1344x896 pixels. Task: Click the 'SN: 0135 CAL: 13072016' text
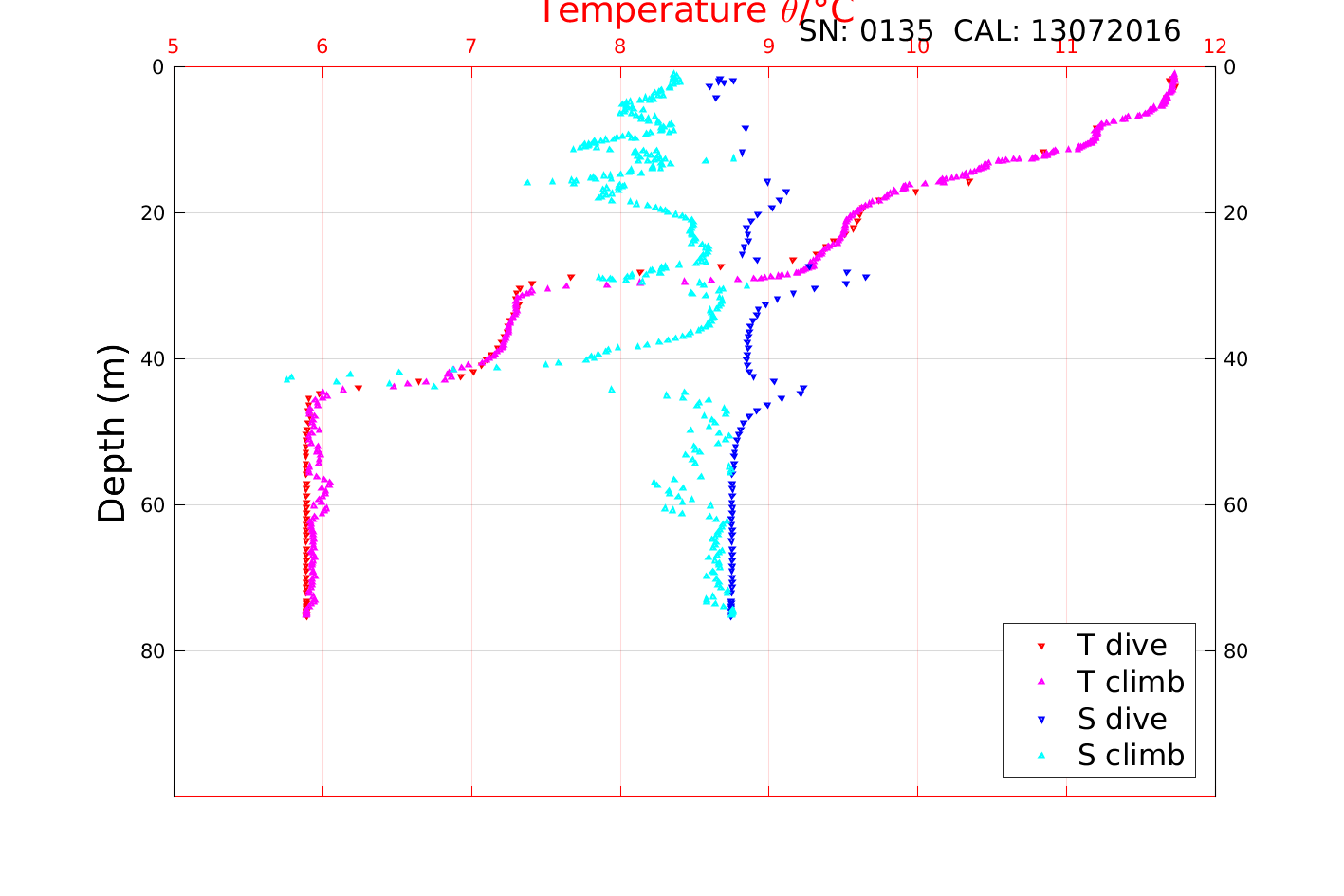point(989,31)
